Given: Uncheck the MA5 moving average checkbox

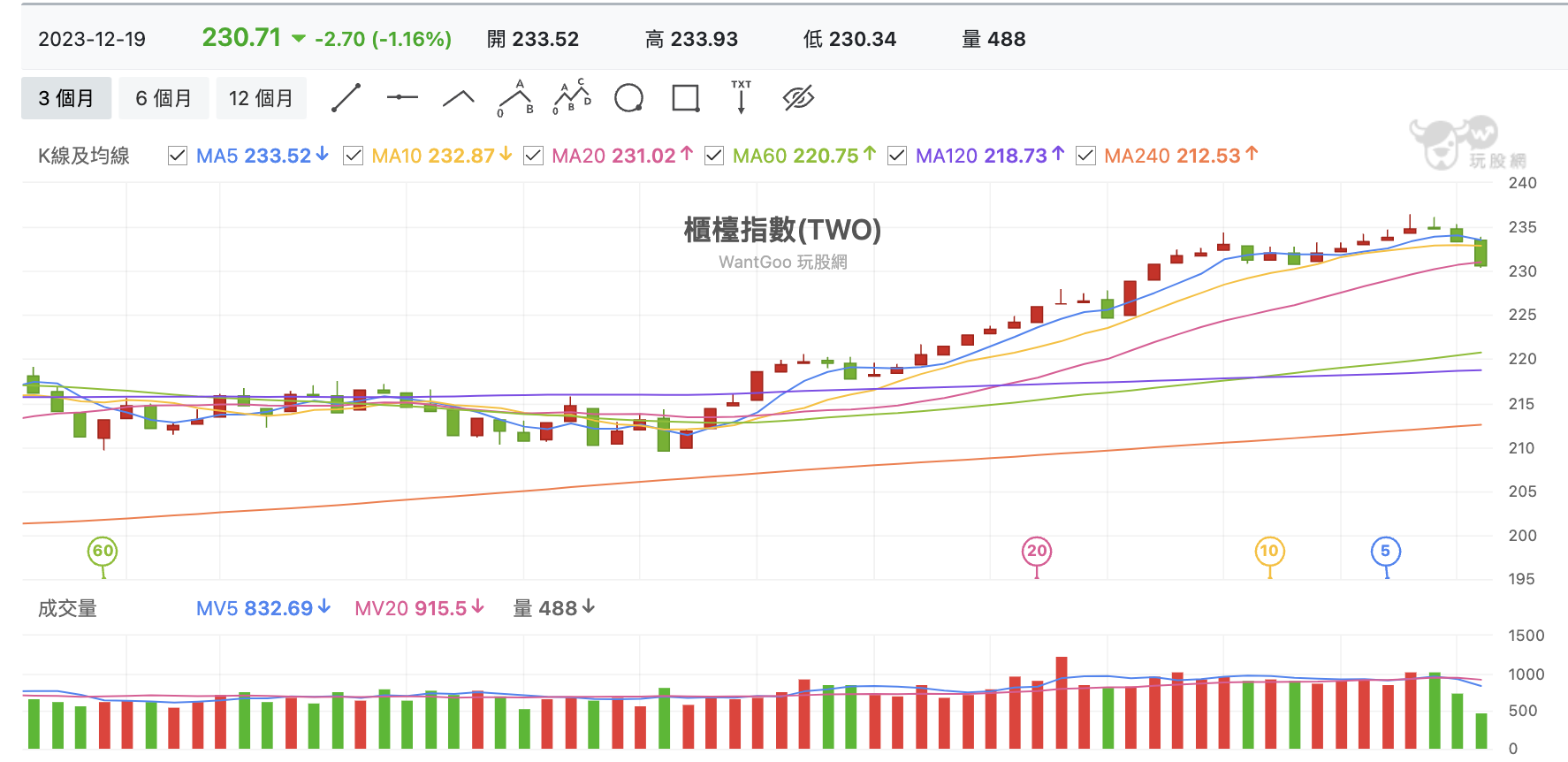Looking at the screenshot, I should pos(178,156).
